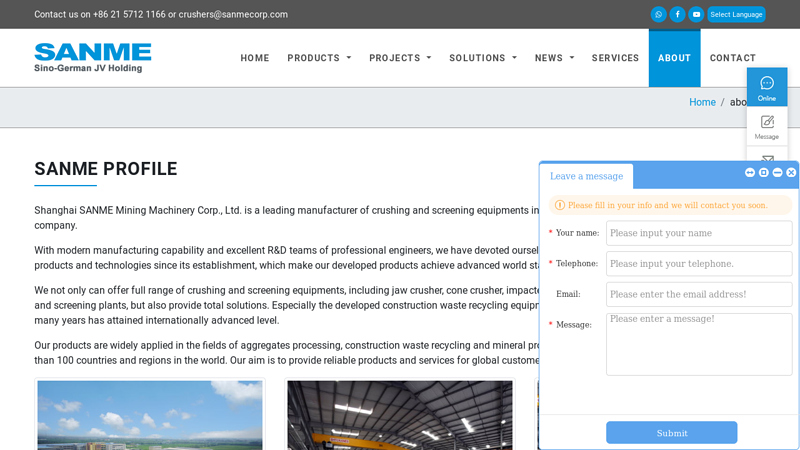Expand the NEWS dropdown menu
Screen dimensions: 800x450
click(555, 58)
